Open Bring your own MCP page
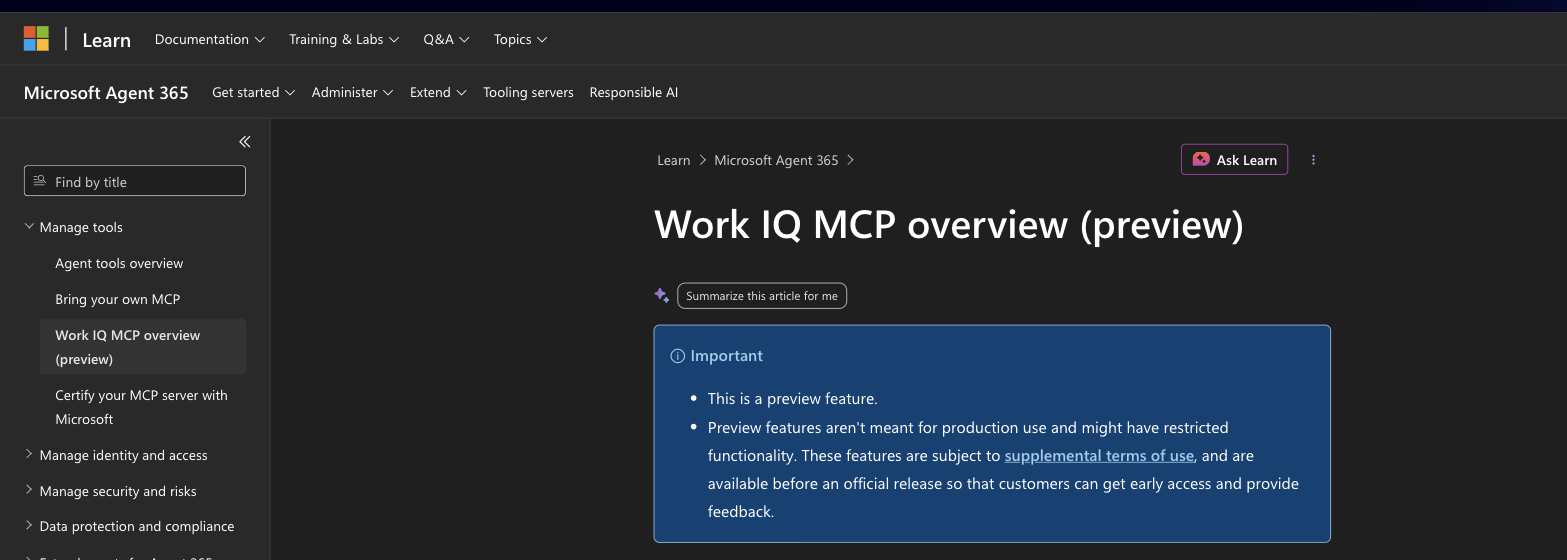The height and width of the screenshot is (560, 1567). (x=117, y=299)
